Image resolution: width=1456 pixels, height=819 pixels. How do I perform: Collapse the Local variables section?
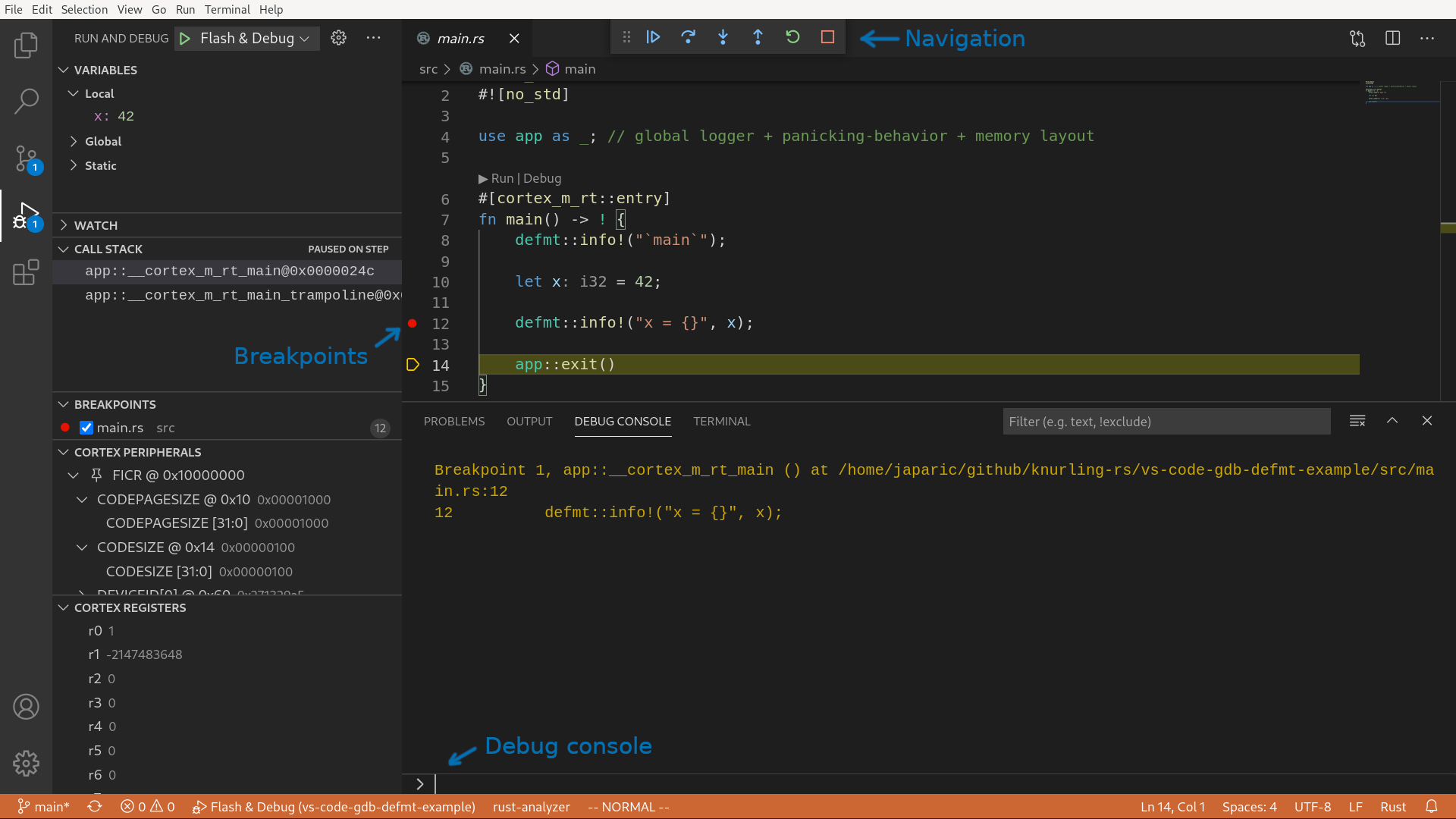coord(73,93)
